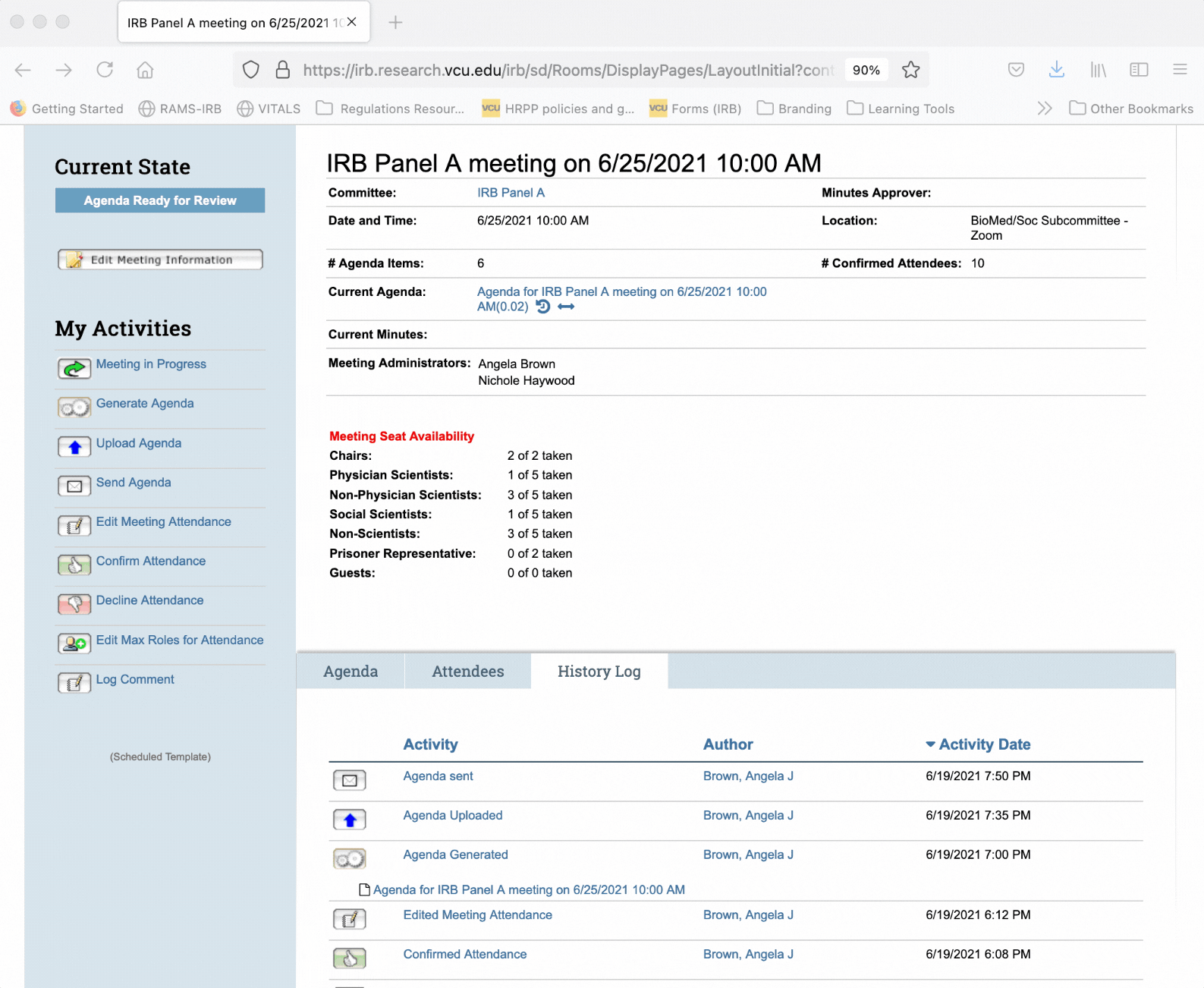
Task: Click the Send Agenda envelope icon
Action: (x=74, y=486)
